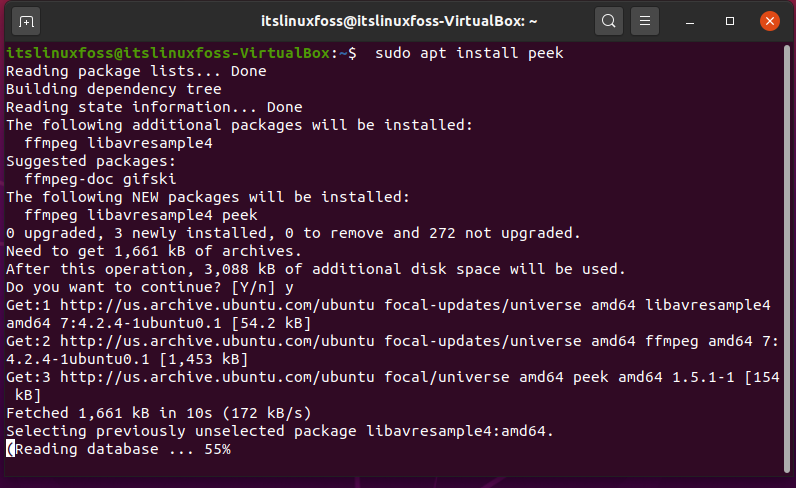The image size is (796, 488).
Task: Click the 'Get:3' archive URL line
Action: [392, 378]
